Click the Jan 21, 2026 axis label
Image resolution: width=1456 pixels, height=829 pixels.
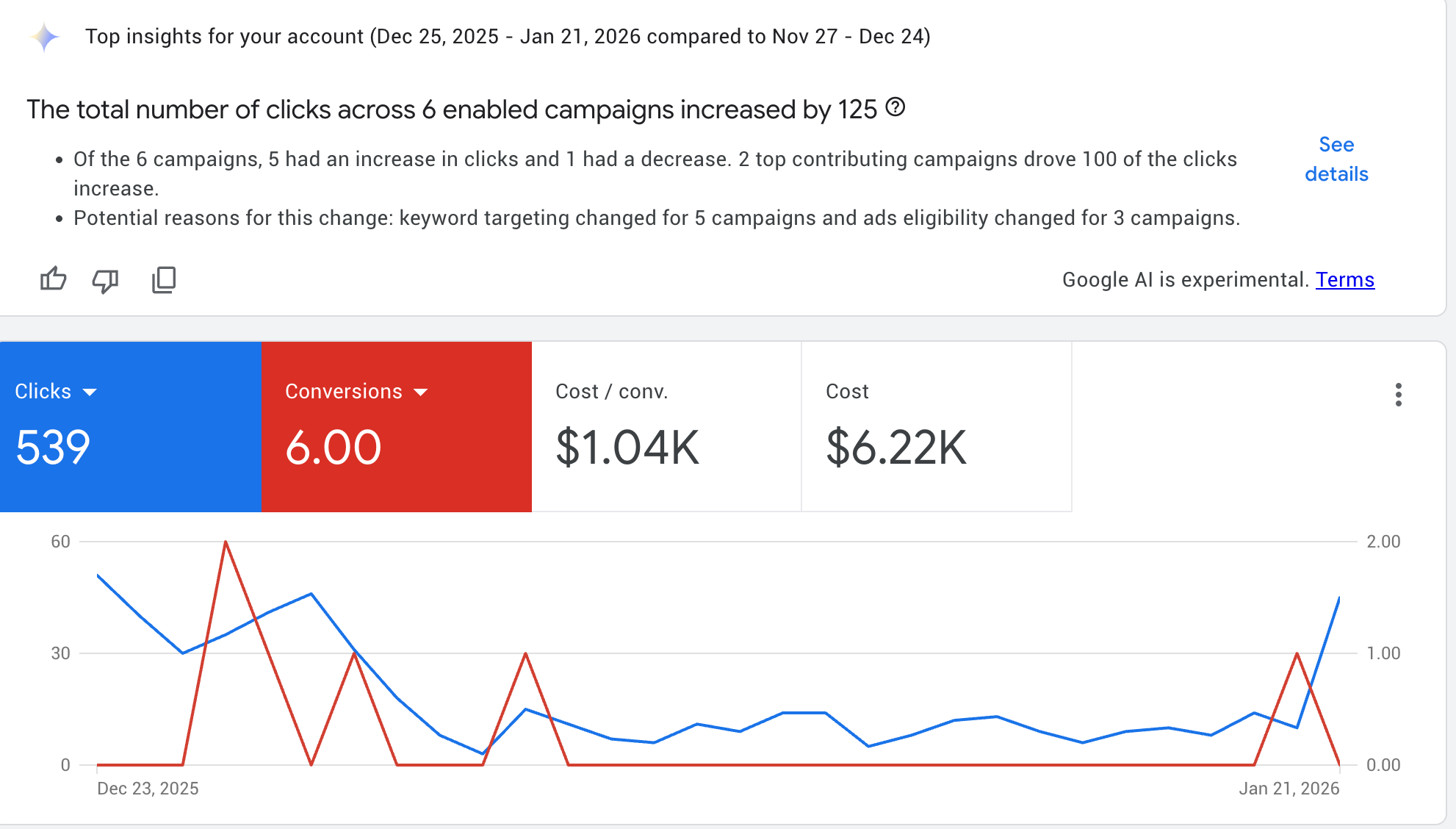pos(1289,789)
